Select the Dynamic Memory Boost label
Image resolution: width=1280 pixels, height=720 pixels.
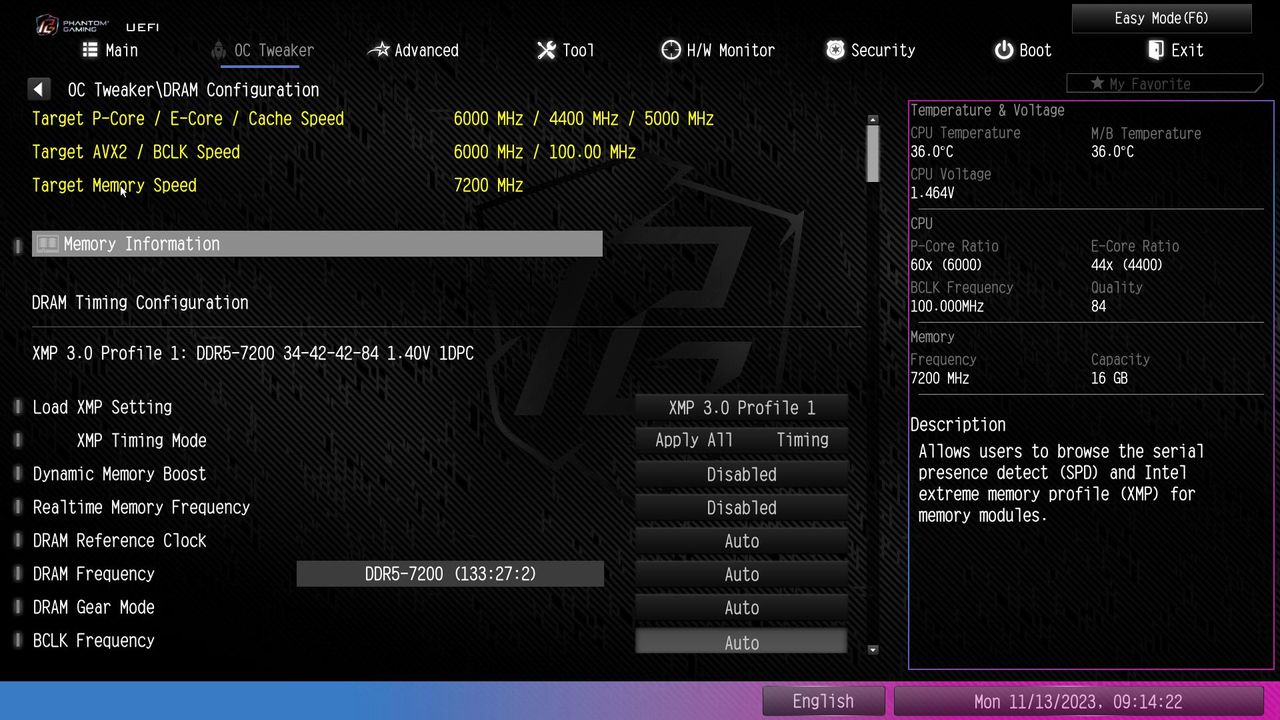pyautogui.click(x=119, y=474)
